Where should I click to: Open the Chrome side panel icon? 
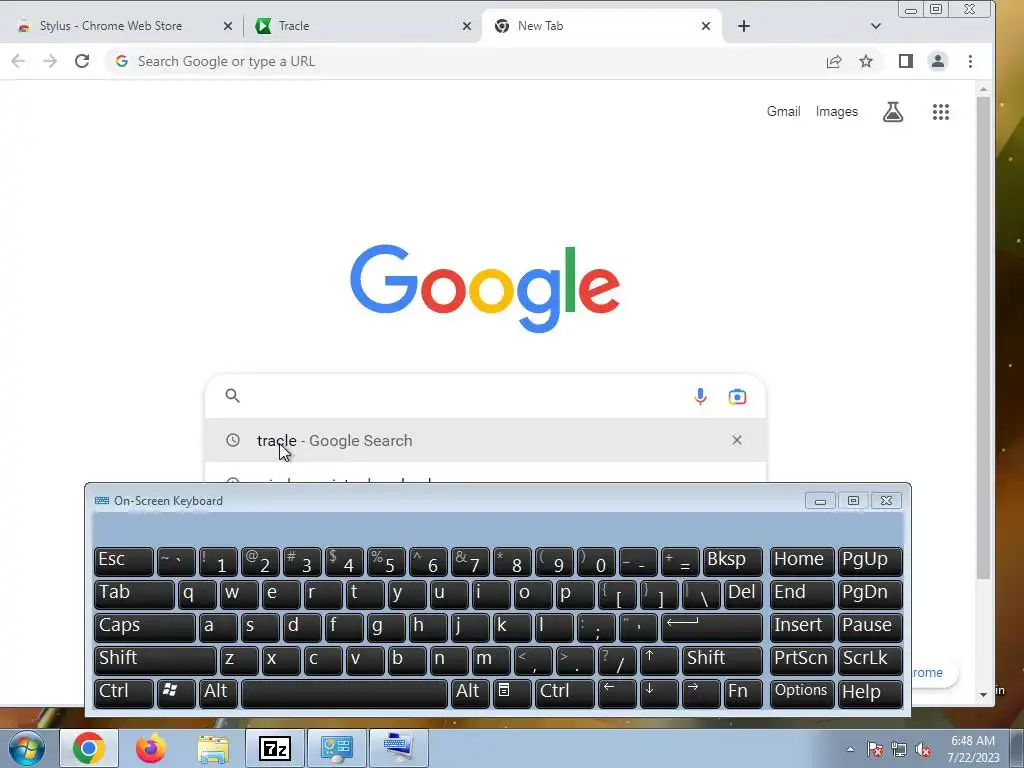point(905,61)
